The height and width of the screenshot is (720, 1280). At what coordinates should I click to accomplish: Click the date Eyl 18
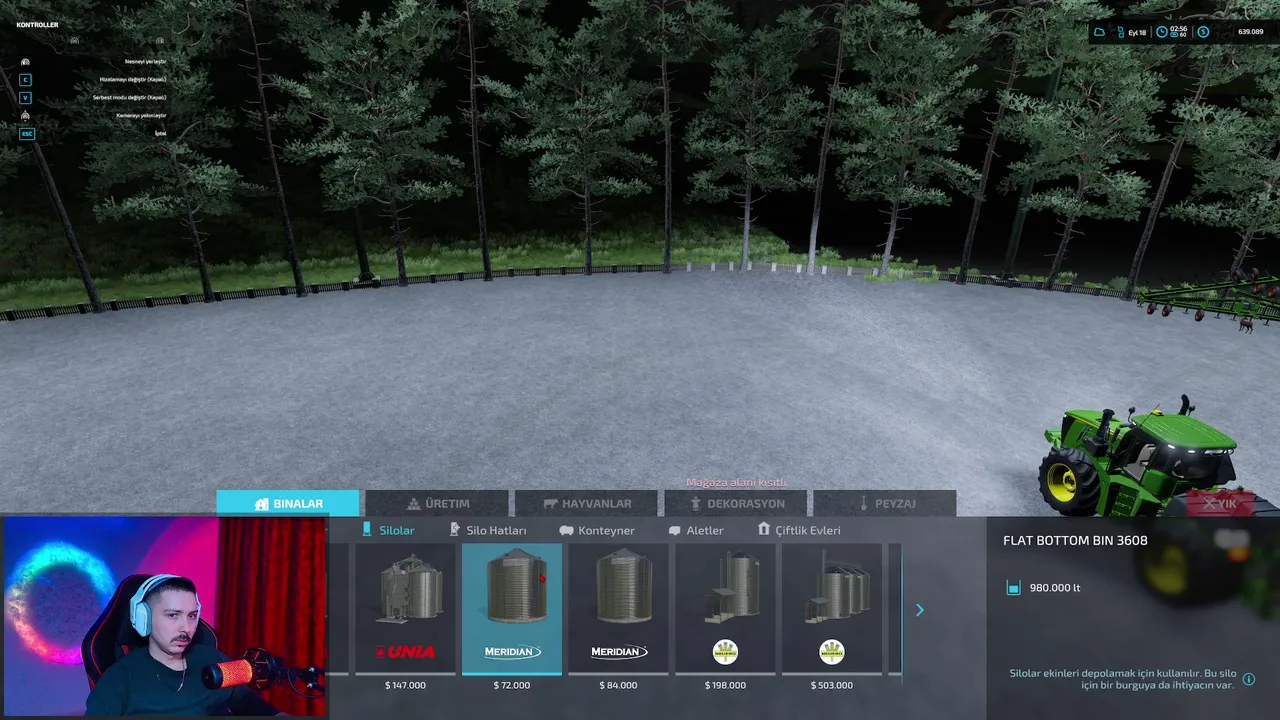pyautogui.click(x=1137, y=32)
